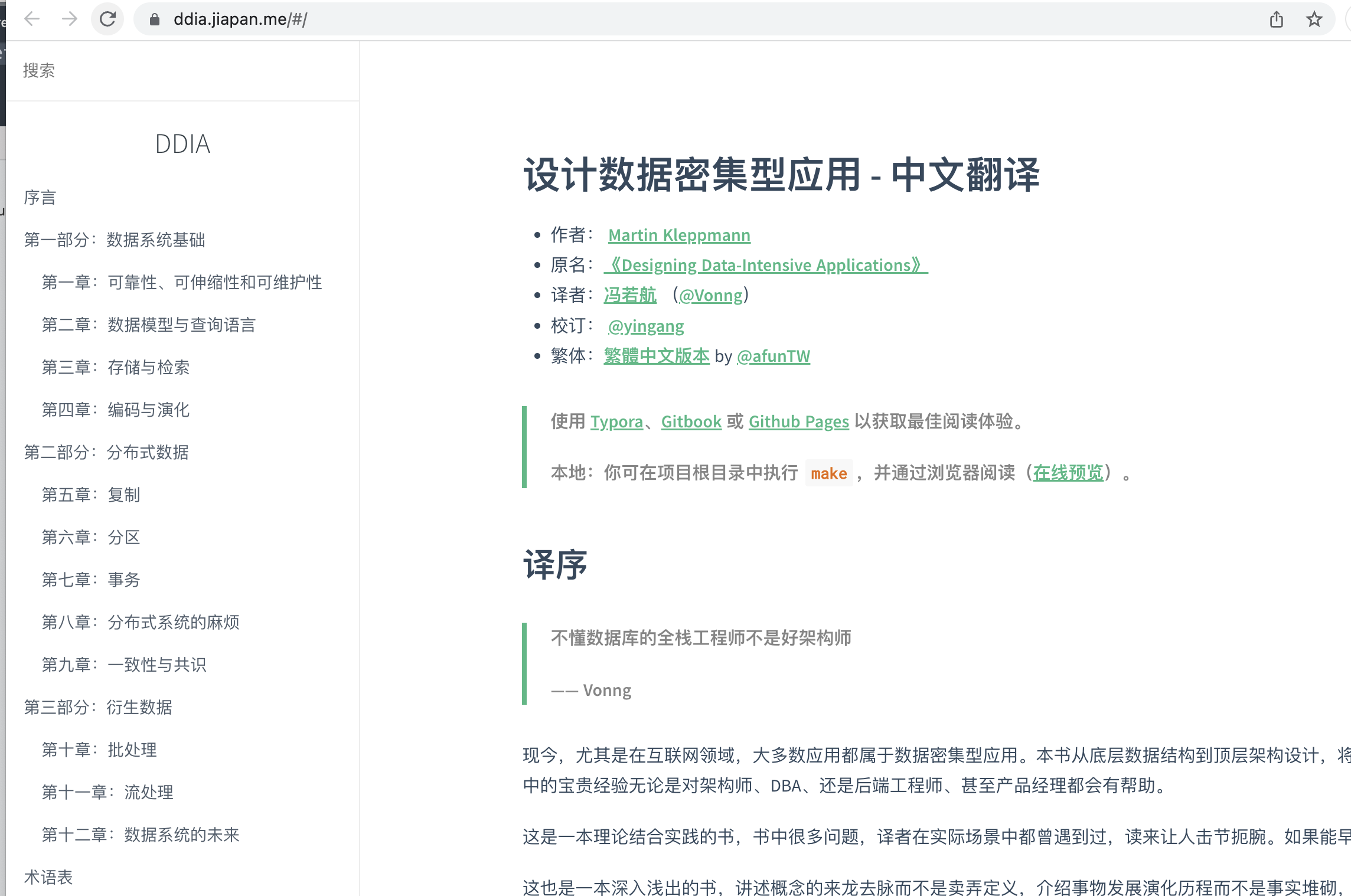The height and width of the screenshot is (896, 1351).
Task: Select 第三部分：衍生数据 section
Action: pyautogui.click(x=98, y=708)
